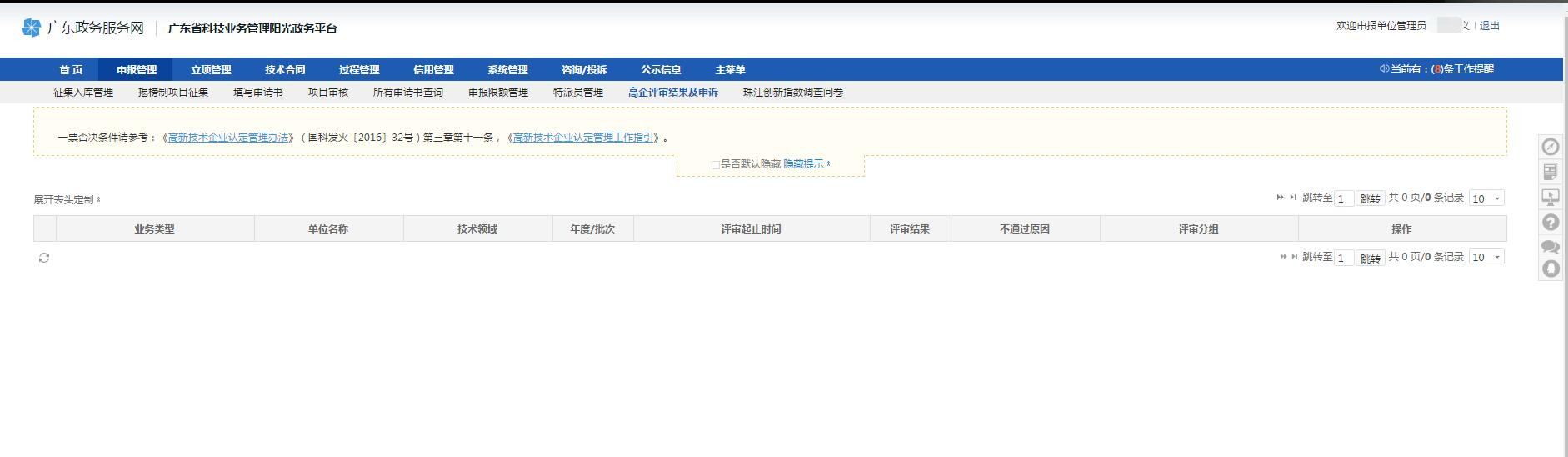Expand 展开表头定制 header customization
The height and width of the screenshot is (457, 1568).
[66, 200]
